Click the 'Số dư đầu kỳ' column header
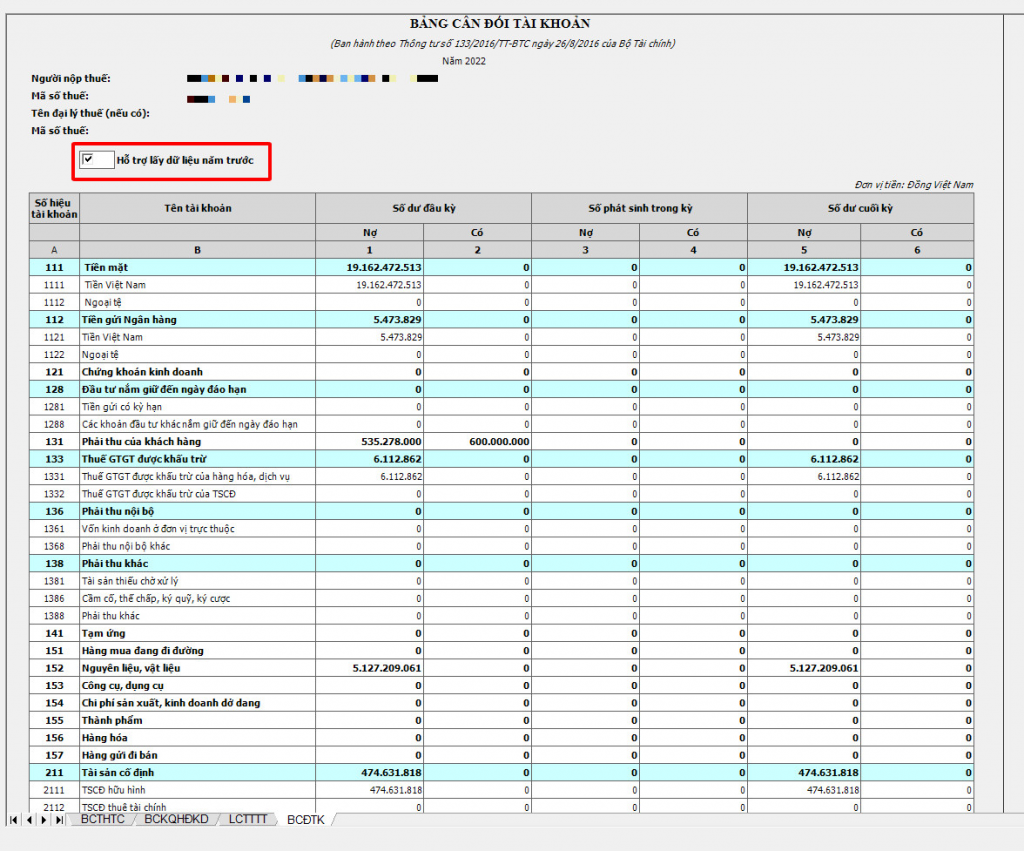Image resolution: width=1024 pixels, height=851 pixels. pos(423,208)
